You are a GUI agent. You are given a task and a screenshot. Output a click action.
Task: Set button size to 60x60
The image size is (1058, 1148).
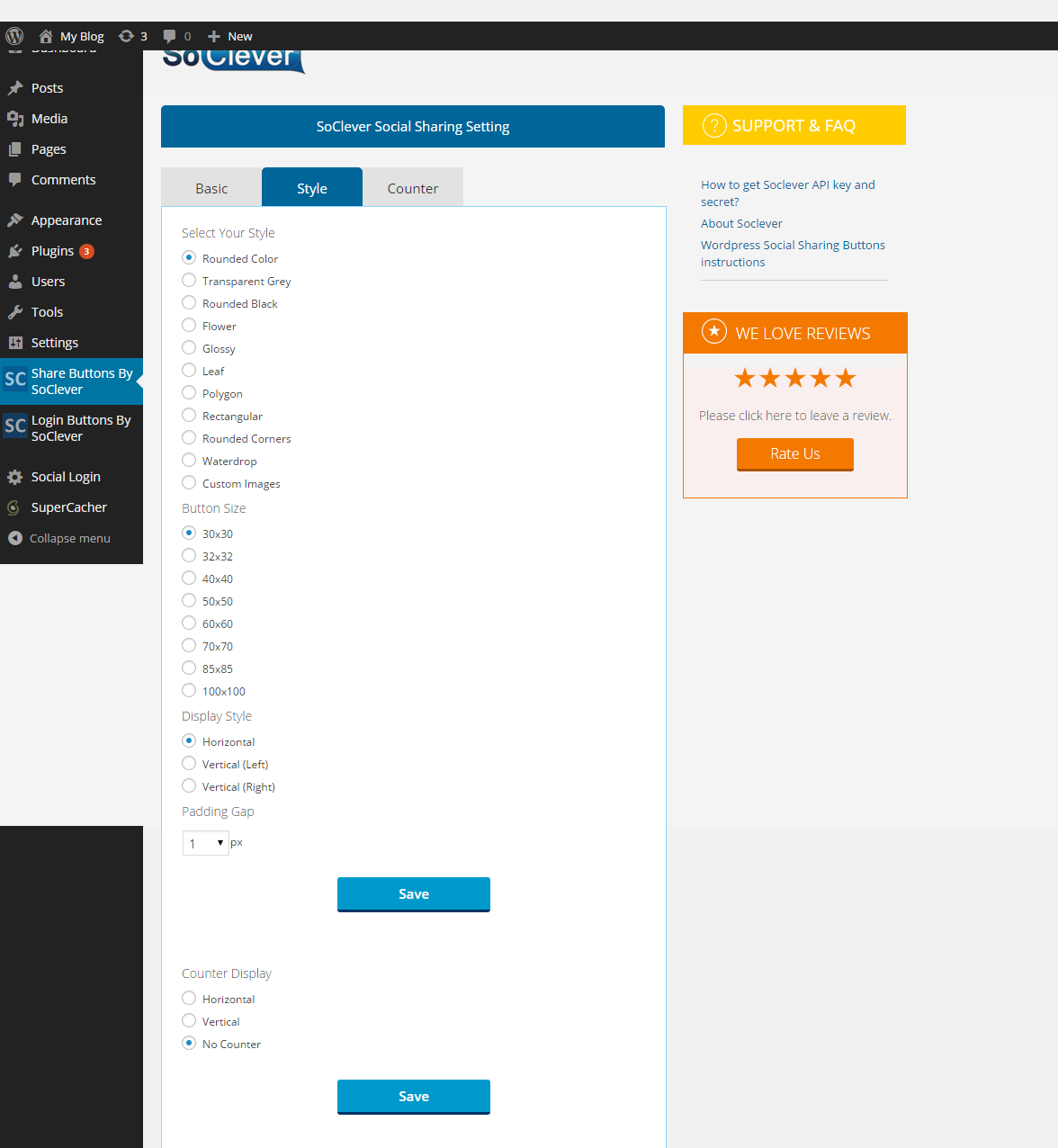point(189,623)
